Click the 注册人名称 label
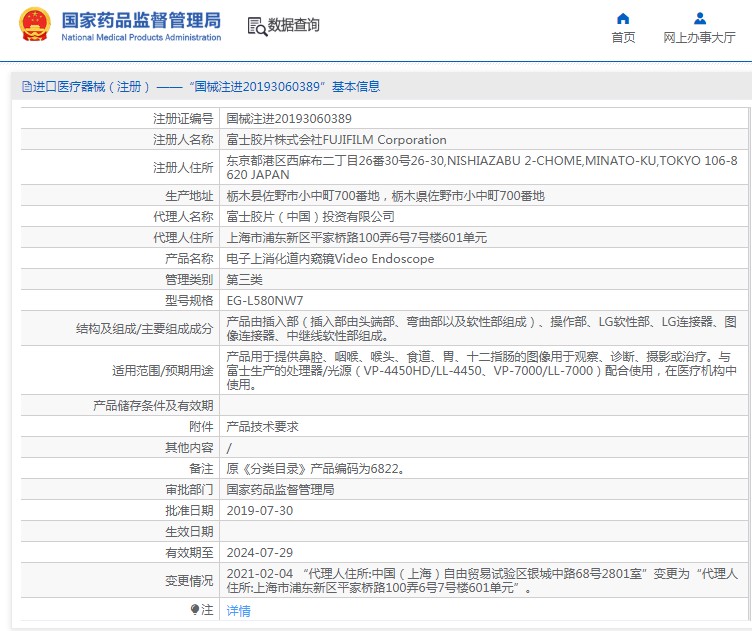This screenshot has height=631, width=752. click(183, 140)
